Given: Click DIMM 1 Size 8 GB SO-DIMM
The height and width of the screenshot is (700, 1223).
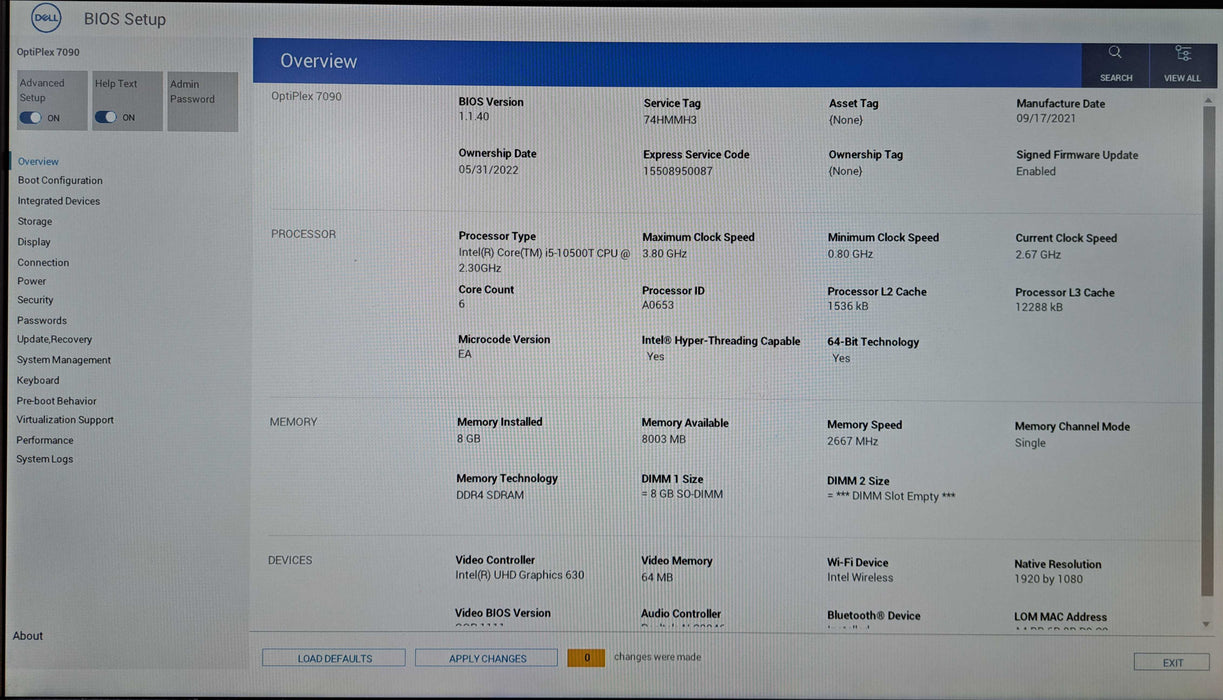Looking at the screenshot, I should point(682,494).
